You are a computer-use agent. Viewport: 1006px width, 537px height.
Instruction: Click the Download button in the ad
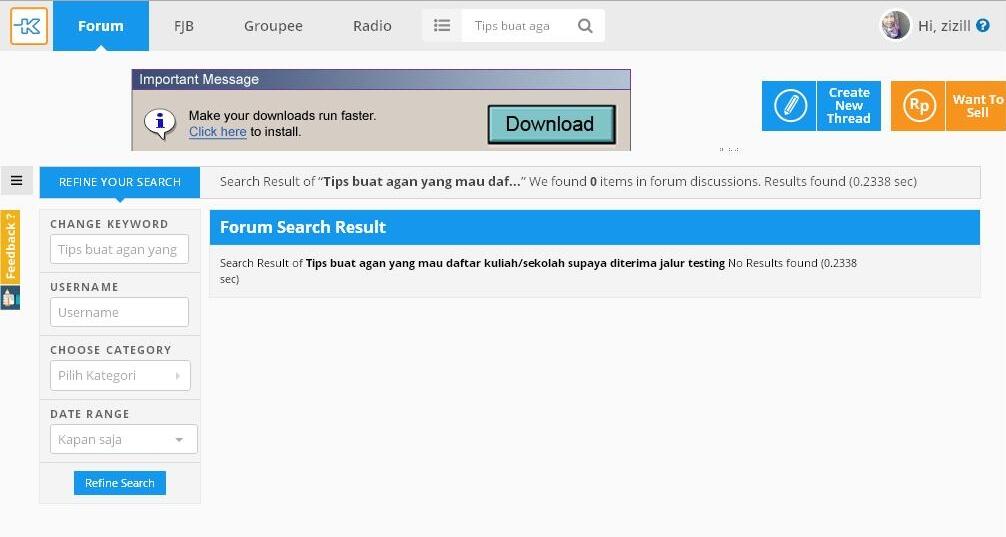point(550,124)
